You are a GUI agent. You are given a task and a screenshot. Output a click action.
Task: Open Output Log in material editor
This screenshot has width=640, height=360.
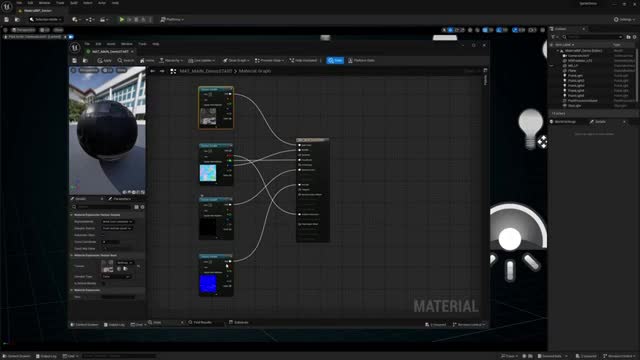point(114,325)
